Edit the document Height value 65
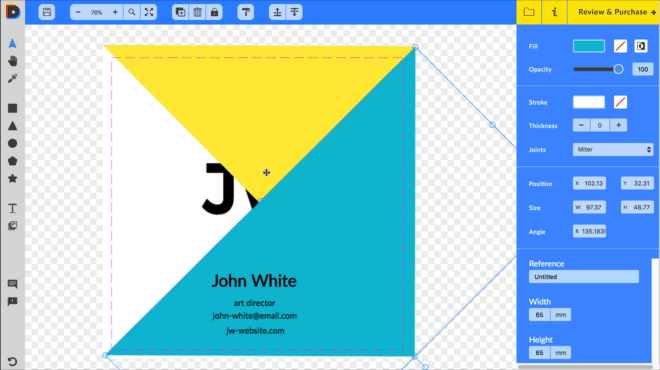Screen dimensions: 660x370 [540, 353]
